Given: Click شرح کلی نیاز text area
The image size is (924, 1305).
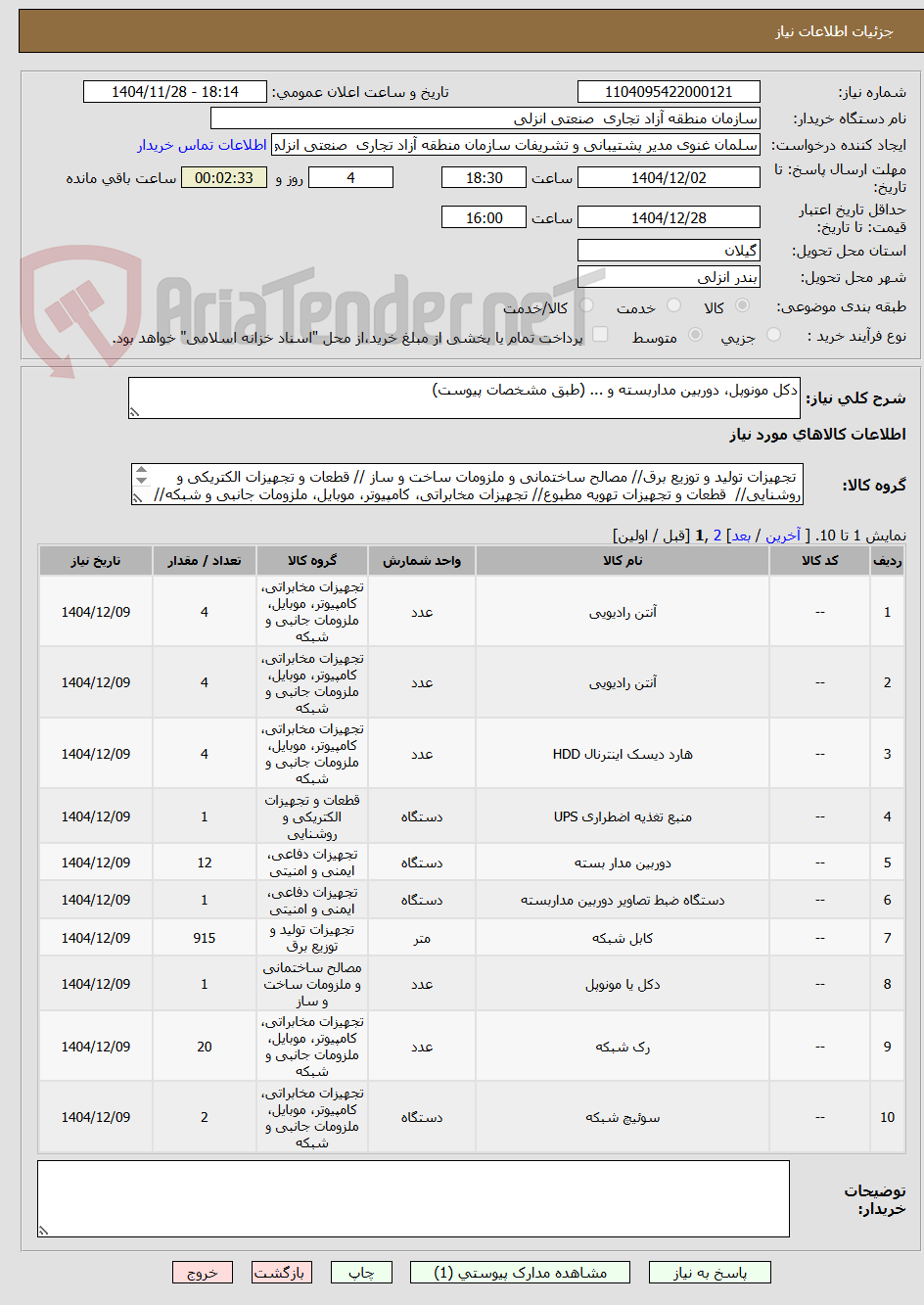Looking at the screenshot, I should point(464,398).
